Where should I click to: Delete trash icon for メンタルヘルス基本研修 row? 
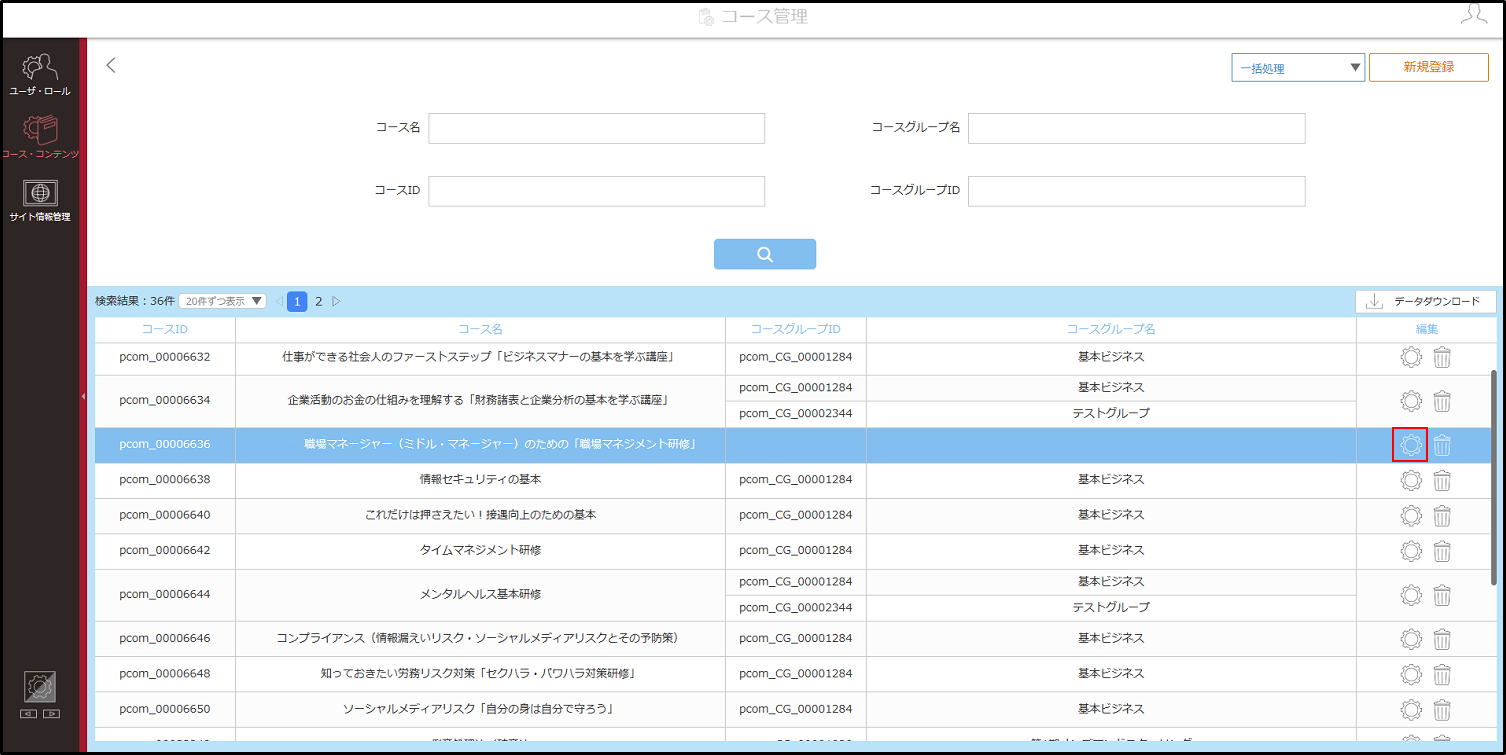(1442, 595)
